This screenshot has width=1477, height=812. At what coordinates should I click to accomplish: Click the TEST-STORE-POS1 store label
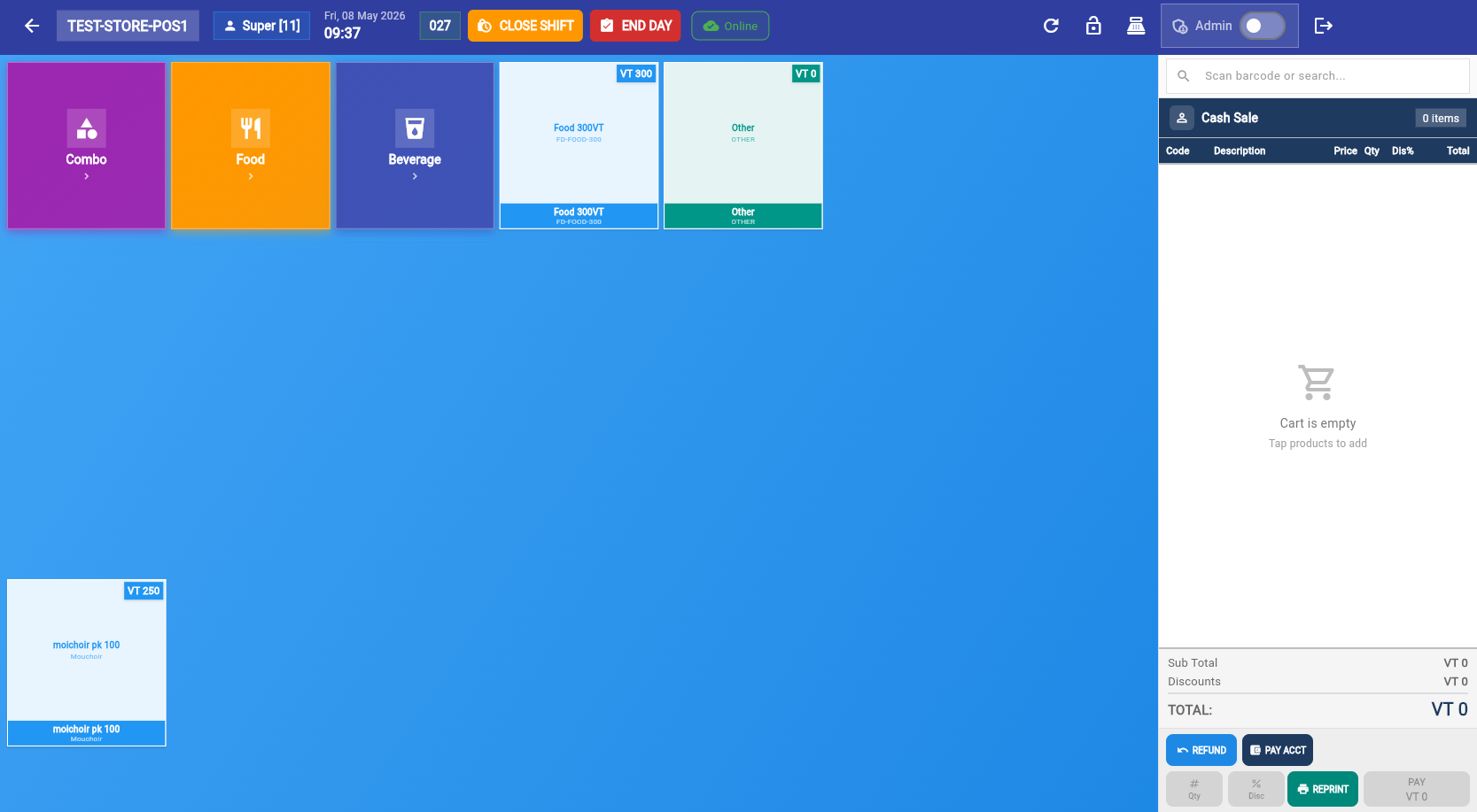[x=128, y=26]
